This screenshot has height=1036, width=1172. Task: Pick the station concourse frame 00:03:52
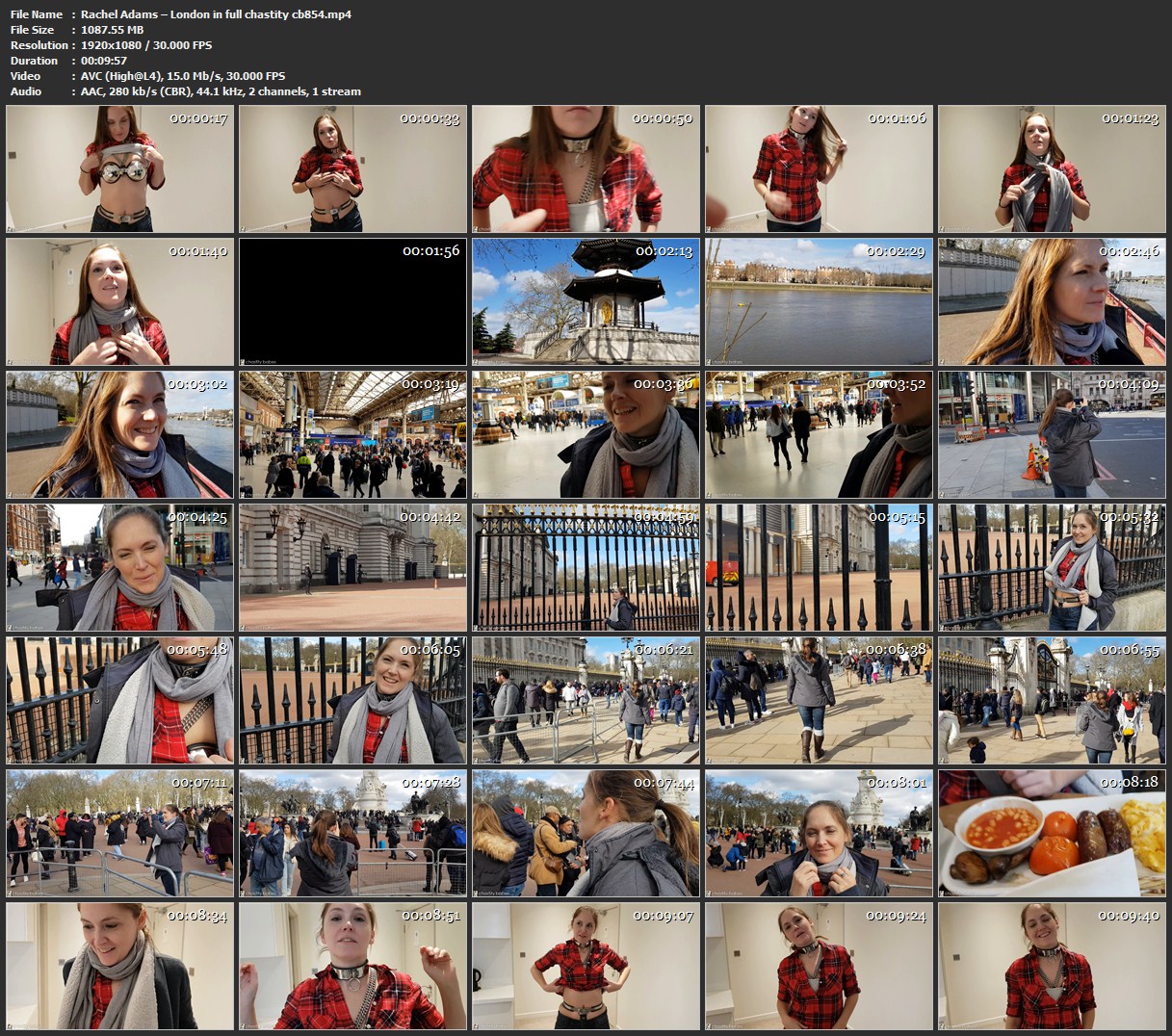point(820,435)
